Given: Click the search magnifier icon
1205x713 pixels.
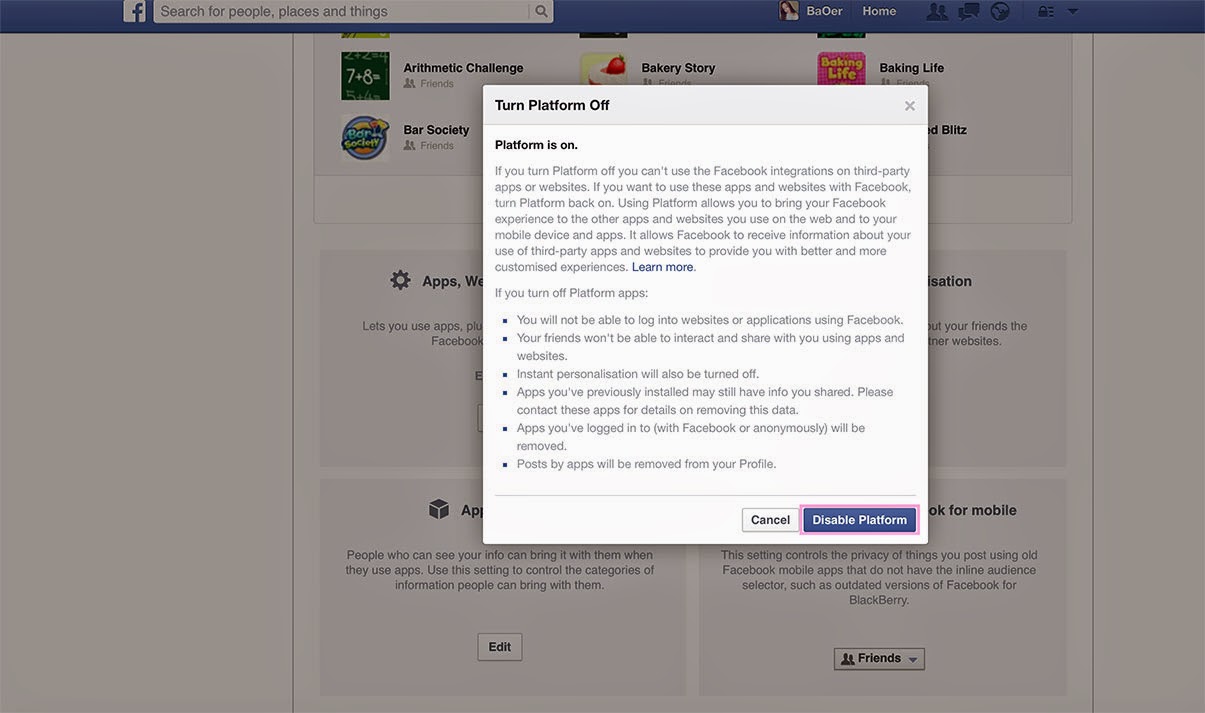Looking at the screenshot, I should tap(541, 11).
